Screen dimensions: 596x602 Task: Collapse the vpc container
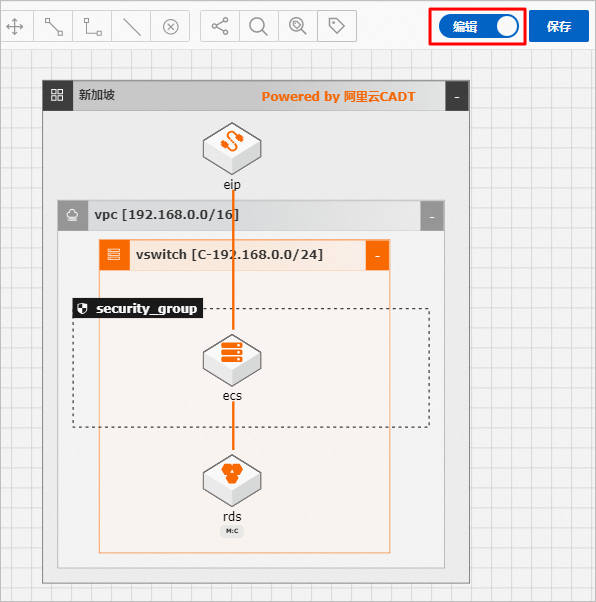tap(432, 216)
